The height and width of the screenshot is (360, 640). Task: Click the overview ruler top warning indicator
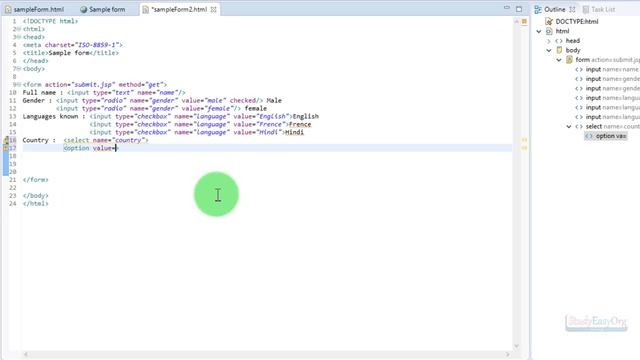pos(524,21)
